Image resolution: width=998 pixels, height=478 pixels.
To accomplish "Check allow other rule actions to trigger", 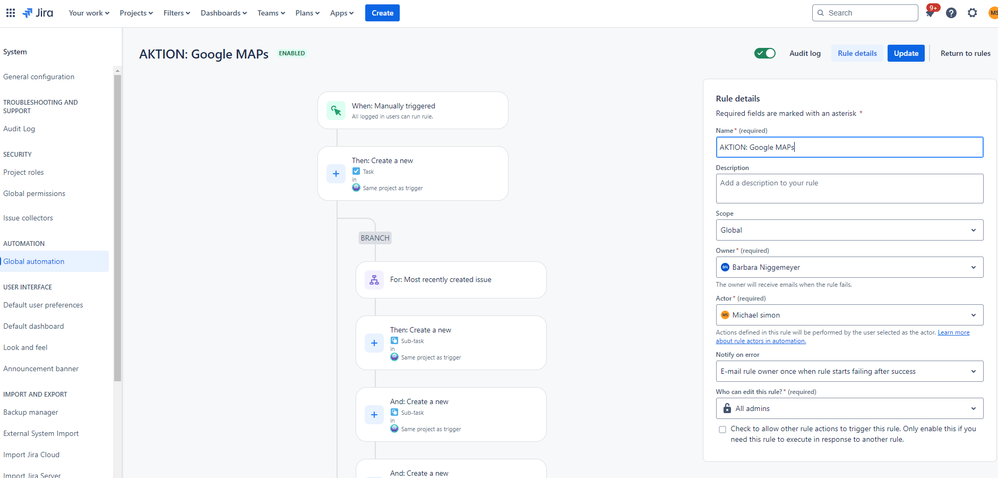I will coord(722,430).
